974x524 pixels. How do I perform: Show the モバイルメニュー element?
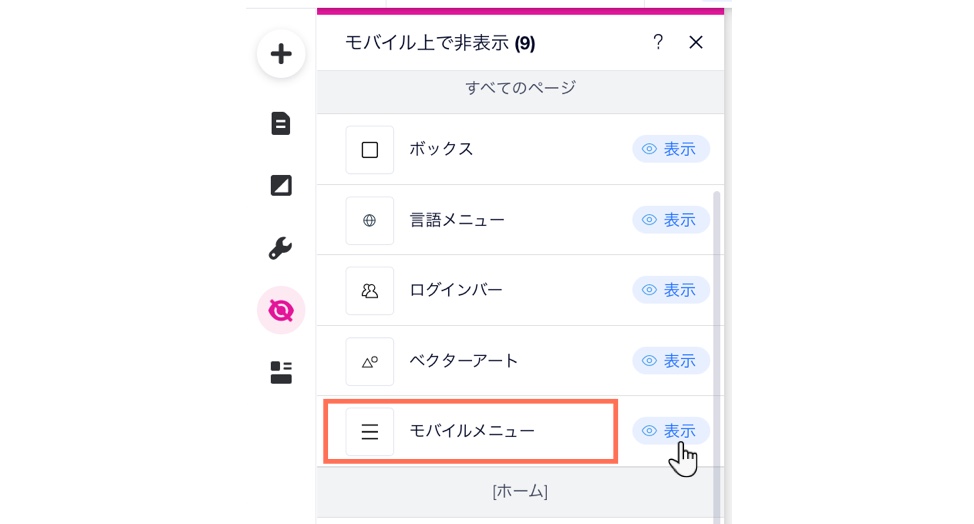pyautogui.click(x=671, y=431)
